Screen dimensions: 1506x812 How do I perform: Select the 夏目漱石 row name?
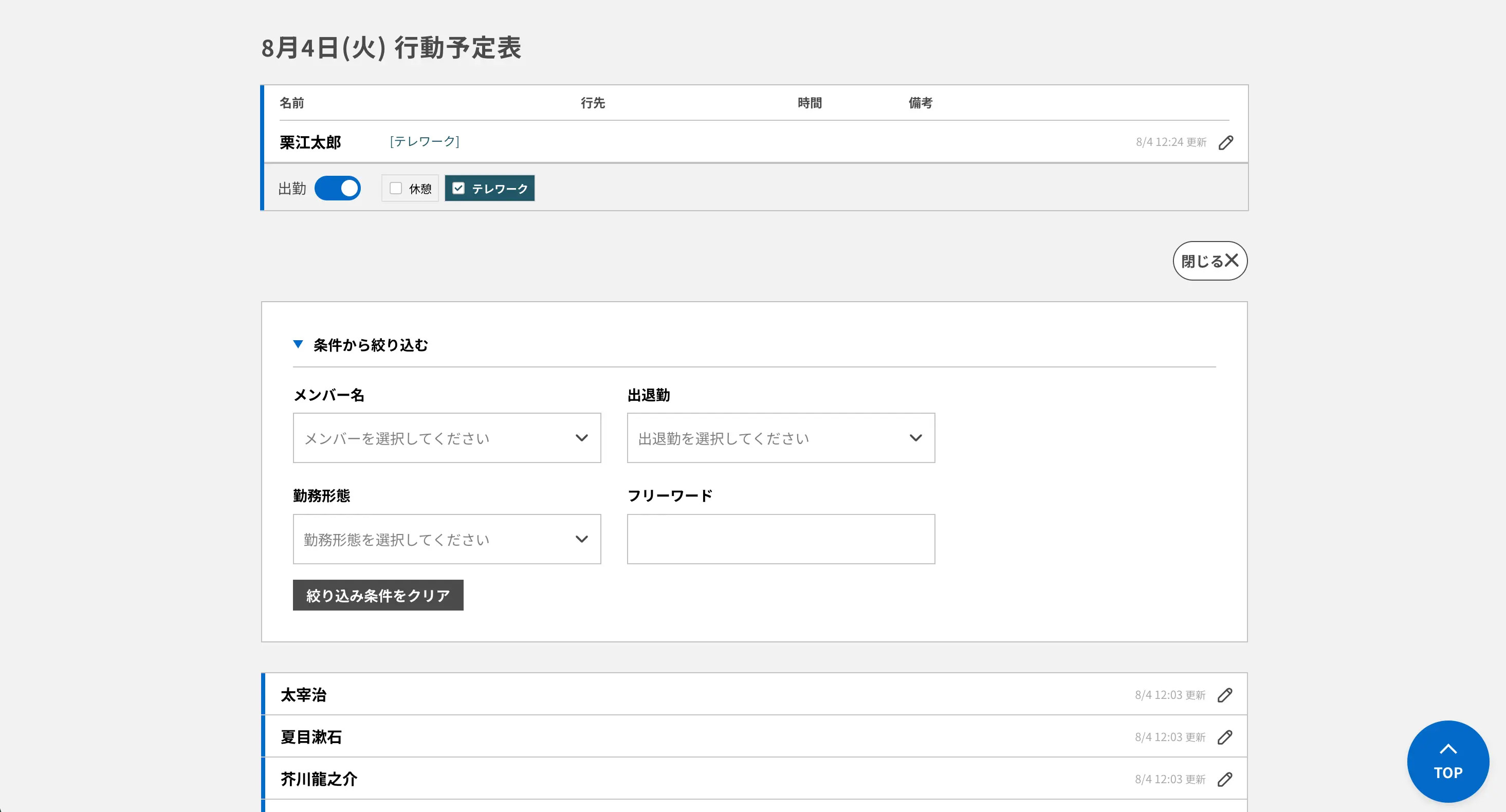tap(311, 737)
